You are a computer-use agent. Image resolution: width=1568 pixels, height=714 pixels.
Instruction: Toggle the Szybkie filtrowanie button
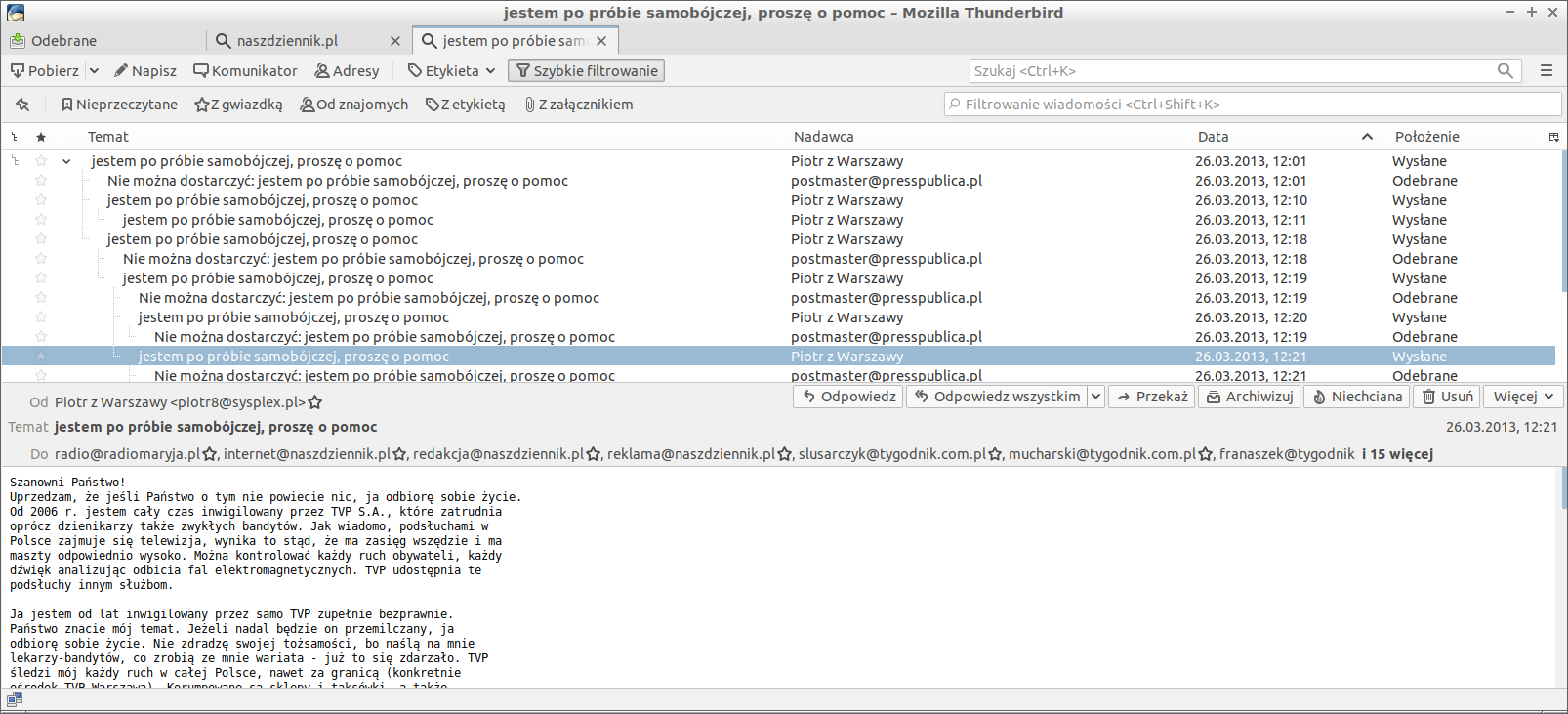click(x=587, y=71)
